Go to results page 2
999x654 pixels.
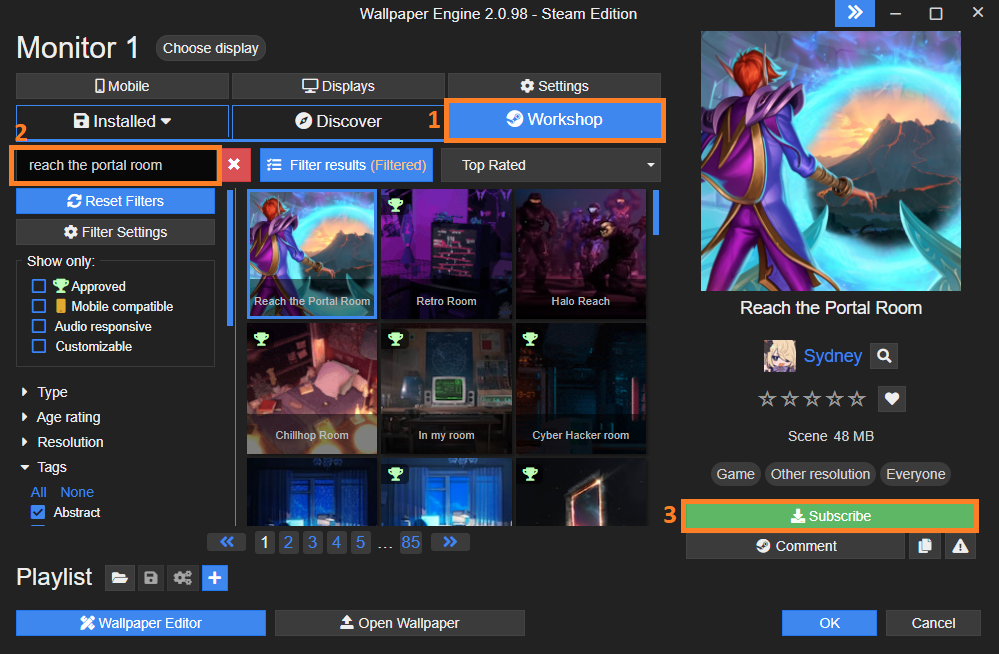click(x=289, y=542)
